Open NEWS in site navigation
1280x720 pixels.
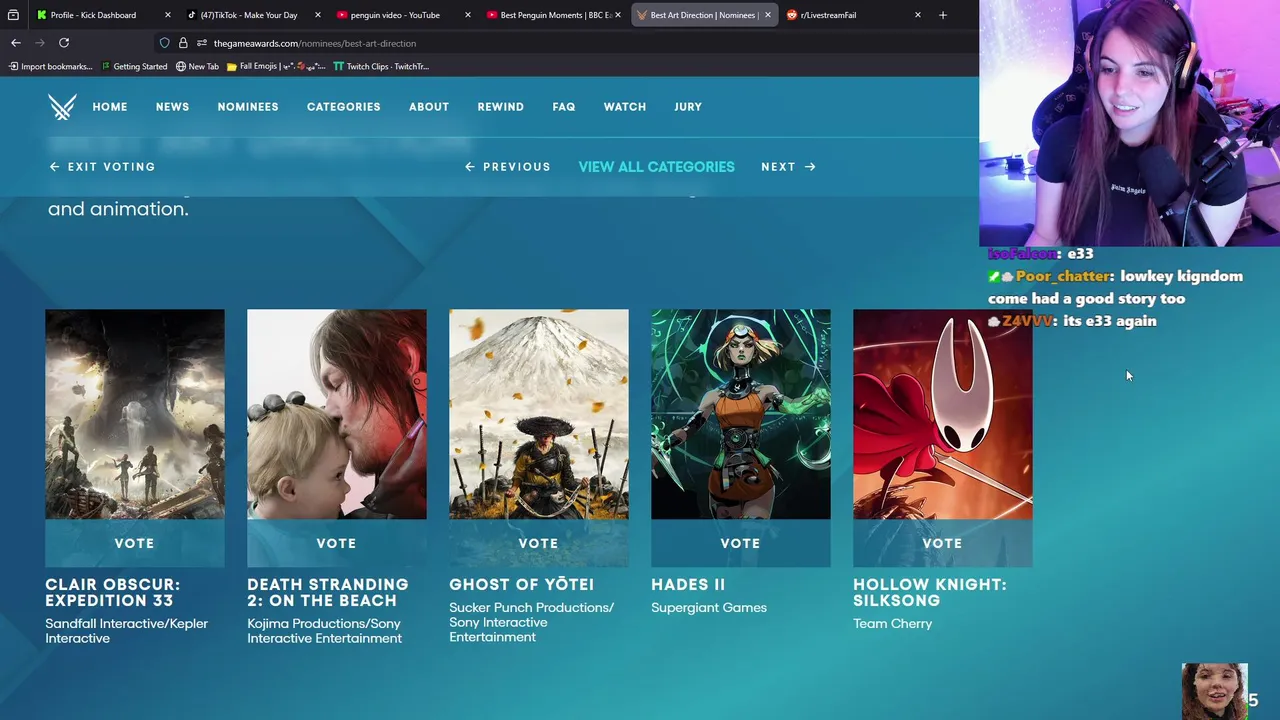click(172, 107)
